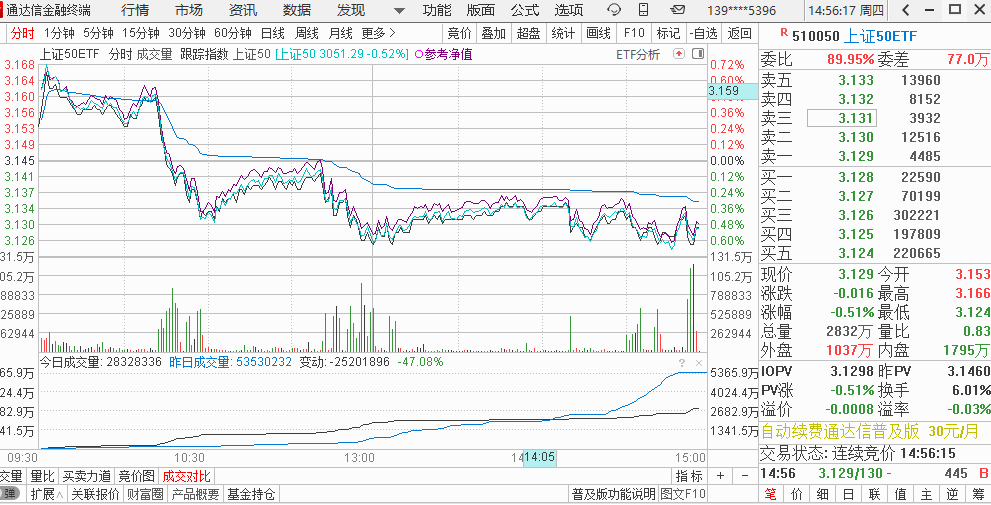Close the volume comparison panel with X
The height and width of the screenshot is (505, 991).
pos(698,362)
